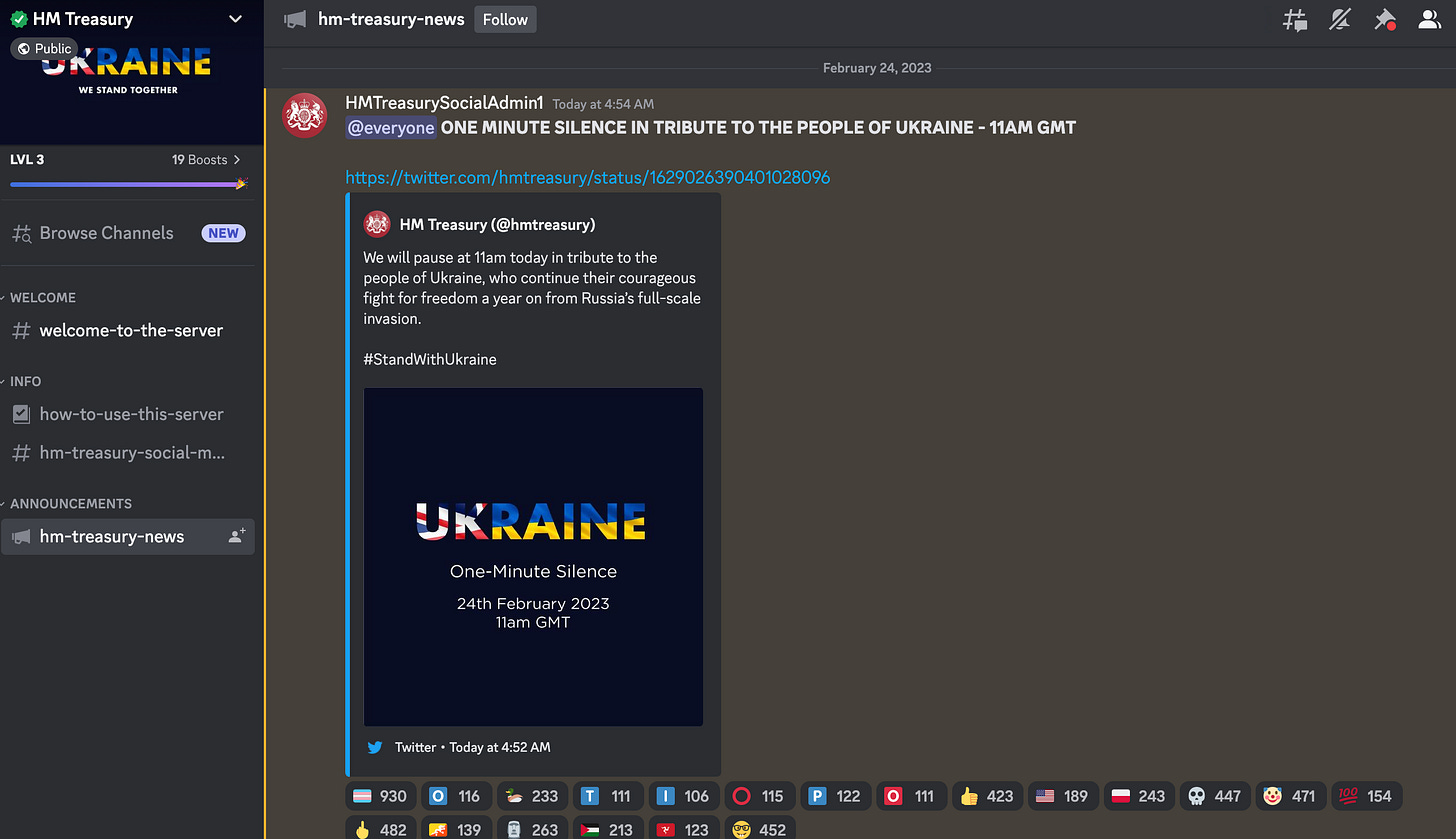Click the Twitter bird icon in embed footer
The image size is (1456, 839).
(375, 747)
